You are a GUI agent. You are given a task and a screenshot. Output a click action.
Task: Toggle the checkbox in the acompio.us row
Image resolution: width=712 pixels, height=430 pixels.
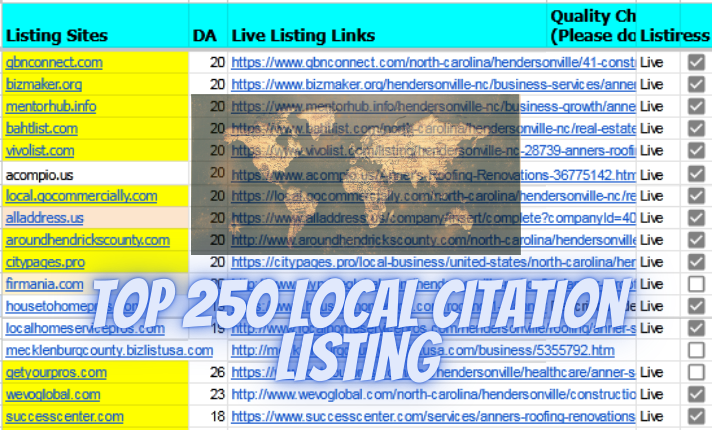pyautogui.click(x=696, y=173)
